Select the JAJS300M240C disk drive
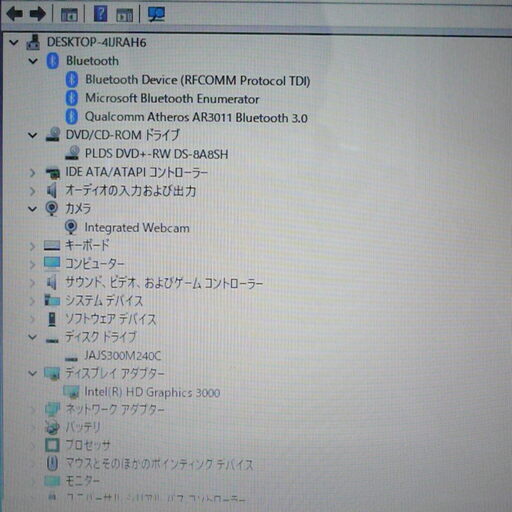This screenshot has width=512, height=512. click(122, 356)
